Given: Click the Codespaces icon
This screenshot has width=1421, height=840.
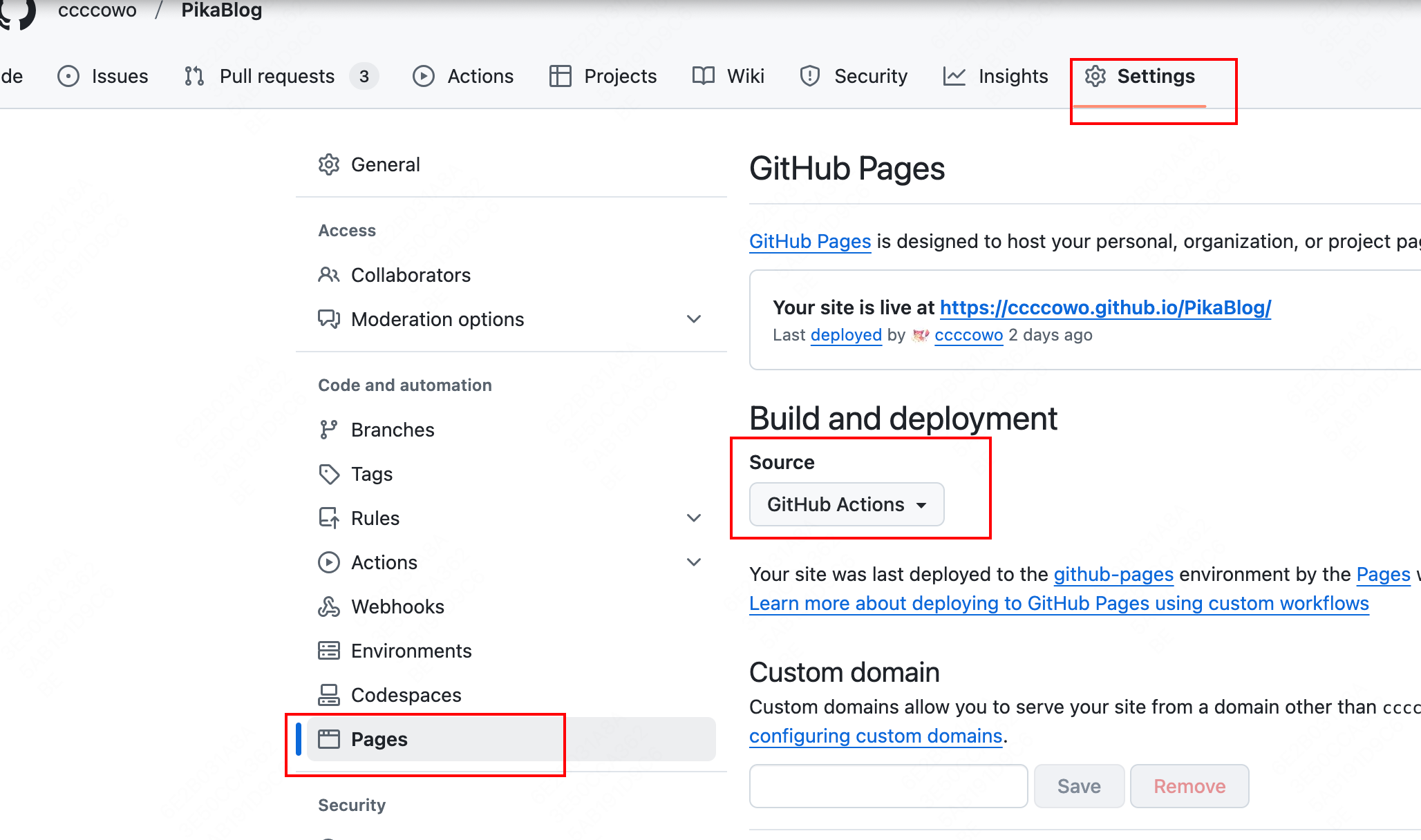Looking at the screenshot, I should pos(329,695).
